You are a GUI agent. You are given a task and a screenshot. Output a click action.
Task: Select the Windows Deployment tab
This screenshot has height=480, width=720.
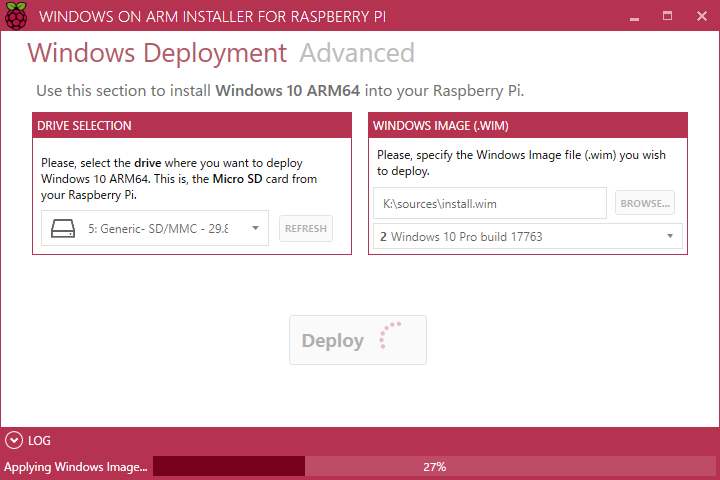tap(157, 53)
